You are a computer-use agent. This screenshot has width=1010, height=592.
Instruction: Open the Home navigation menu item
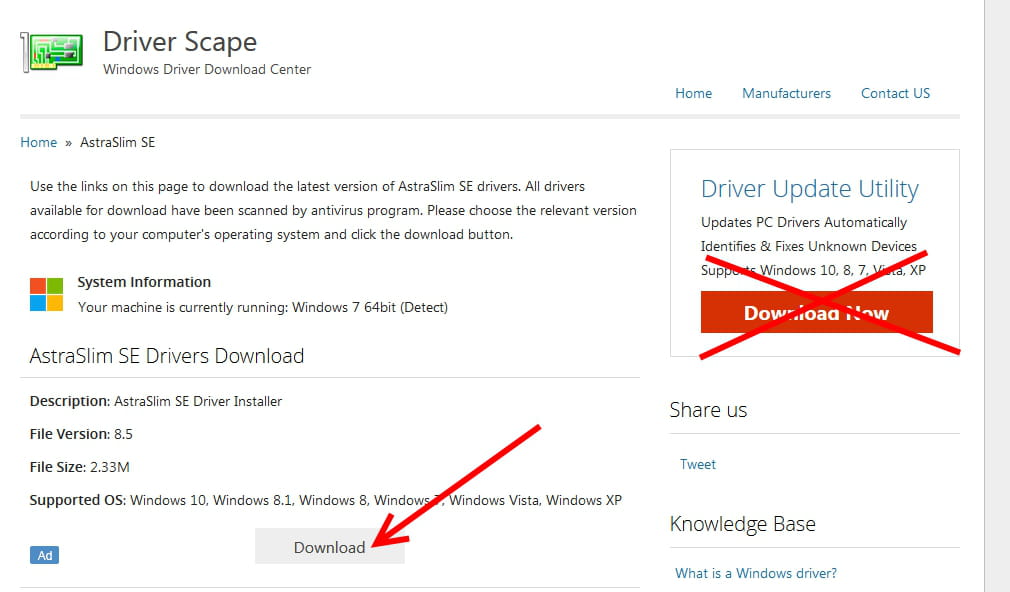(693, 93)
